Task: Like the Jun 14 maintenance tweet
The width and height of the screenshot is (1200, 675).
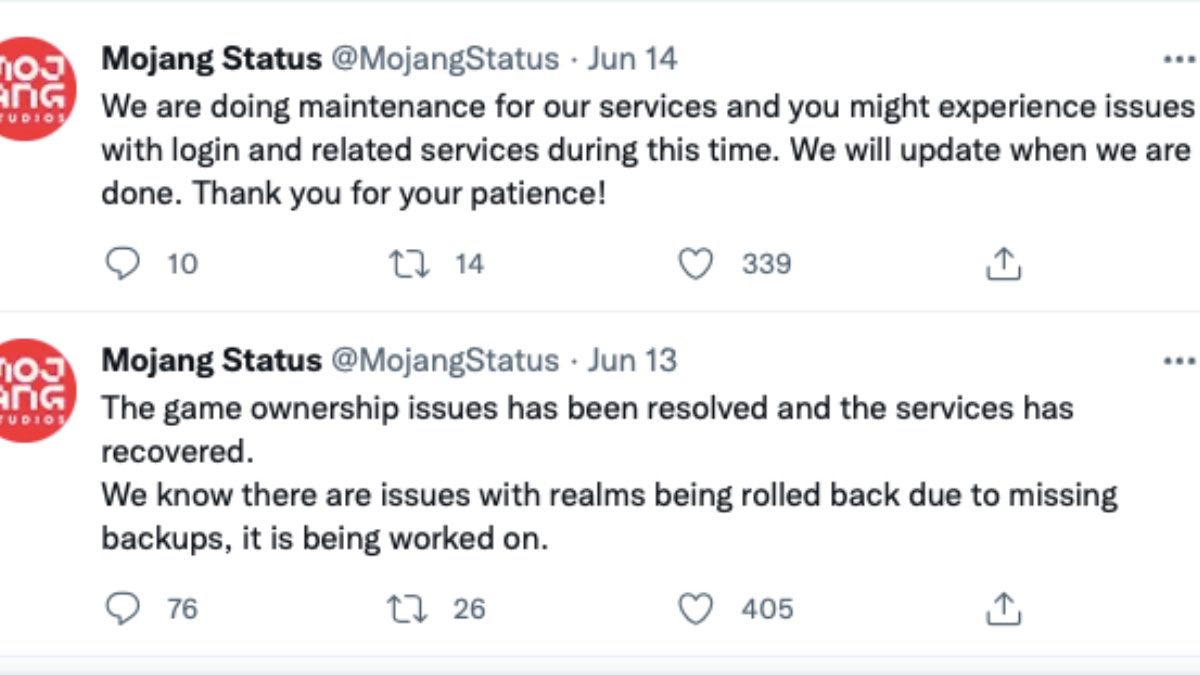Action: pos(695,264)
